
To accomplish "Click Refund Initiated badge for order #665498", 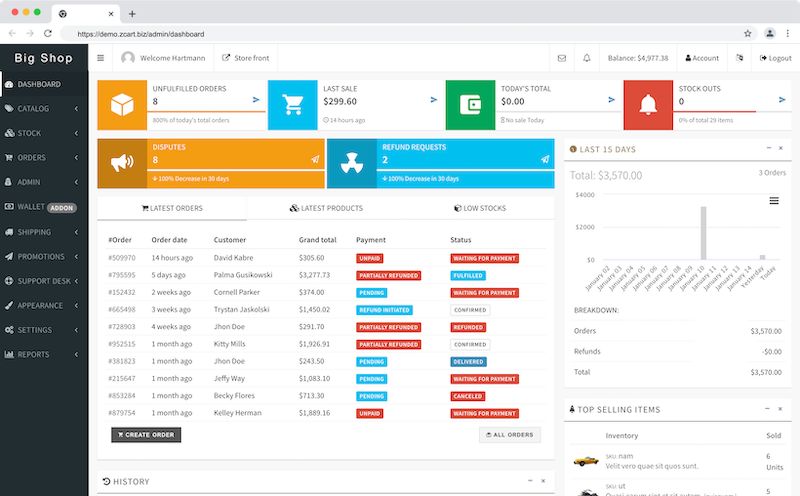I will click(384, 310).
